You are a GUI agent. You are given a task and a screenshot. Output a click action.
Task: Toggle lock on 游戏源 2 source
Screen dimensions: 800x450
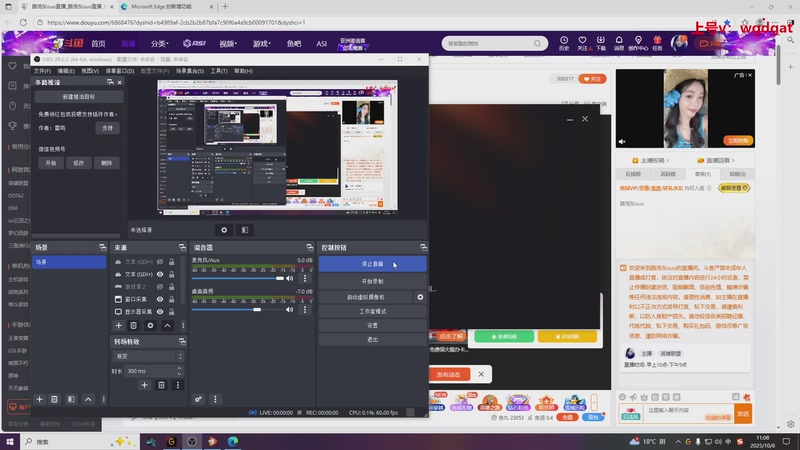coord(172,287)
